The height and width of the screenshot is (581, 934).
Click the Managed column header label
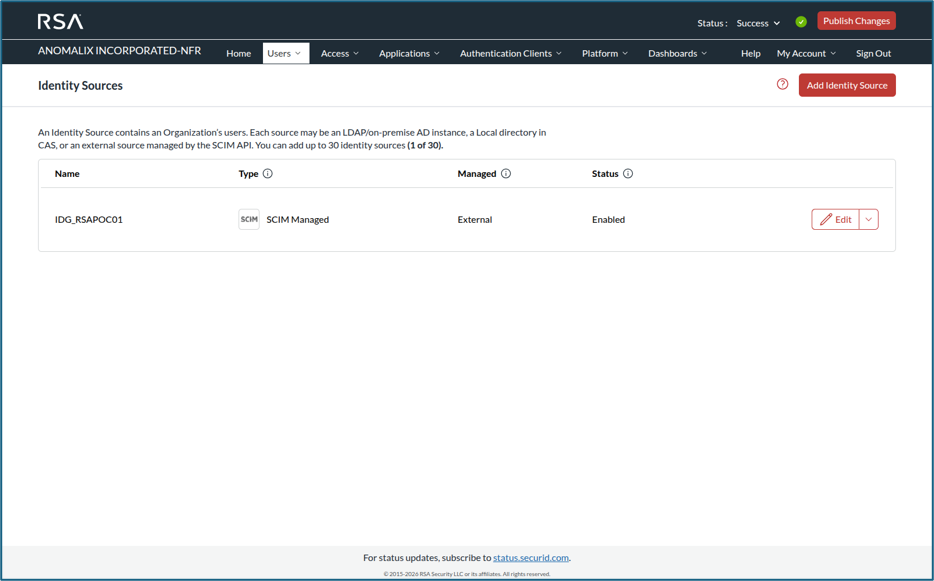click(x=477, y=173)
